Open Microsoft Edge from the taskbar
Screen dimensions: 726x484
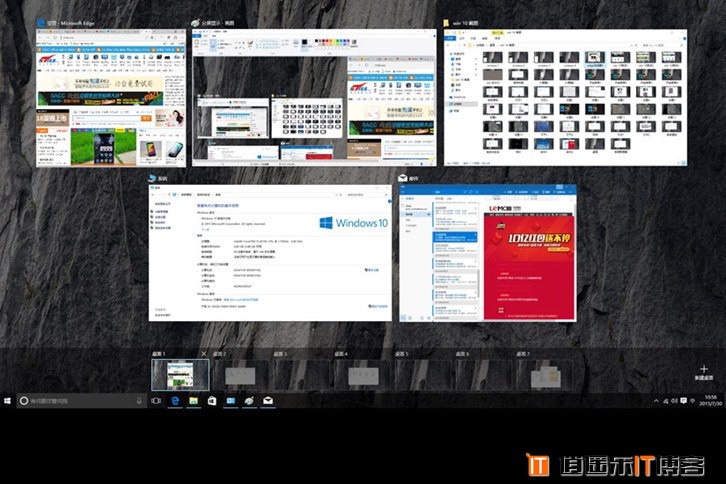pyautogui.click(x=175, y=401)
